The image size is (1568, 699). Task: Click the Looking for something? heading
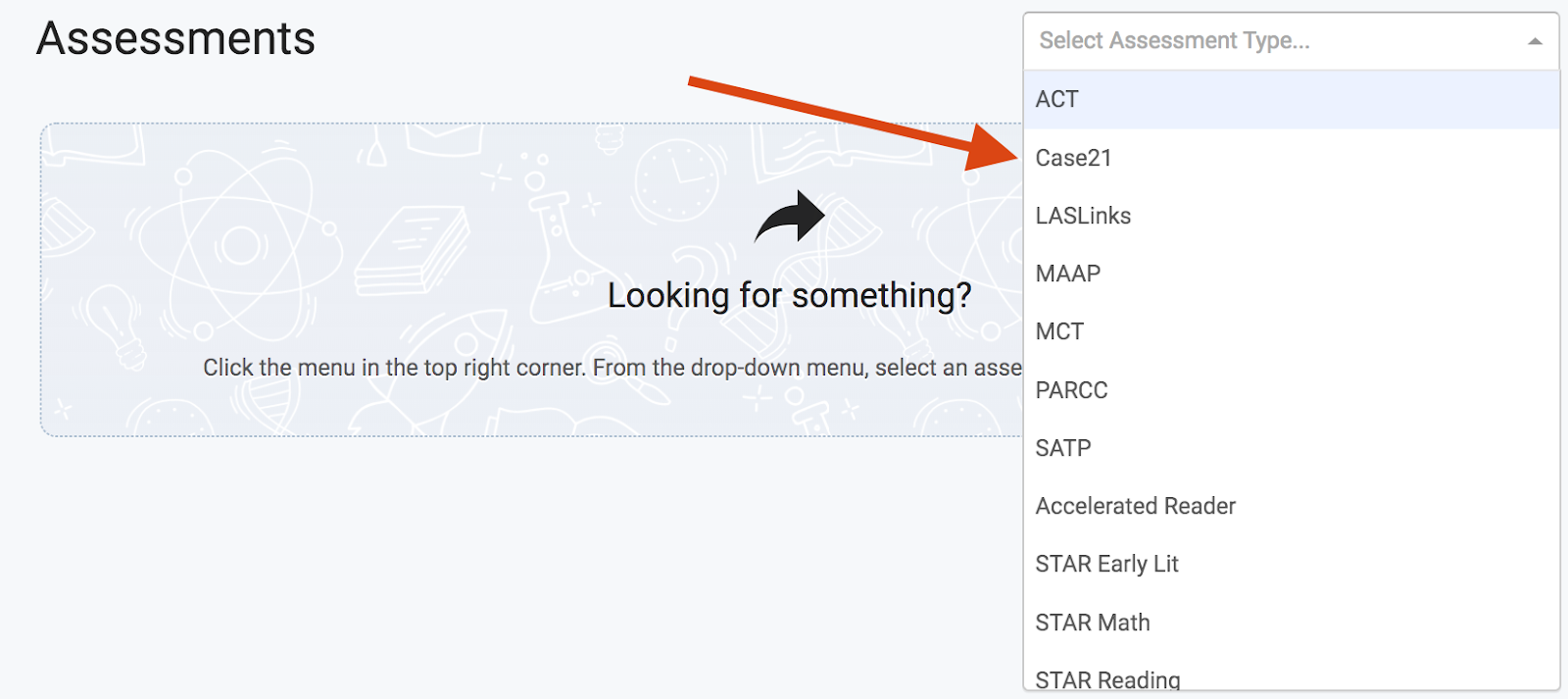point(790,295)
